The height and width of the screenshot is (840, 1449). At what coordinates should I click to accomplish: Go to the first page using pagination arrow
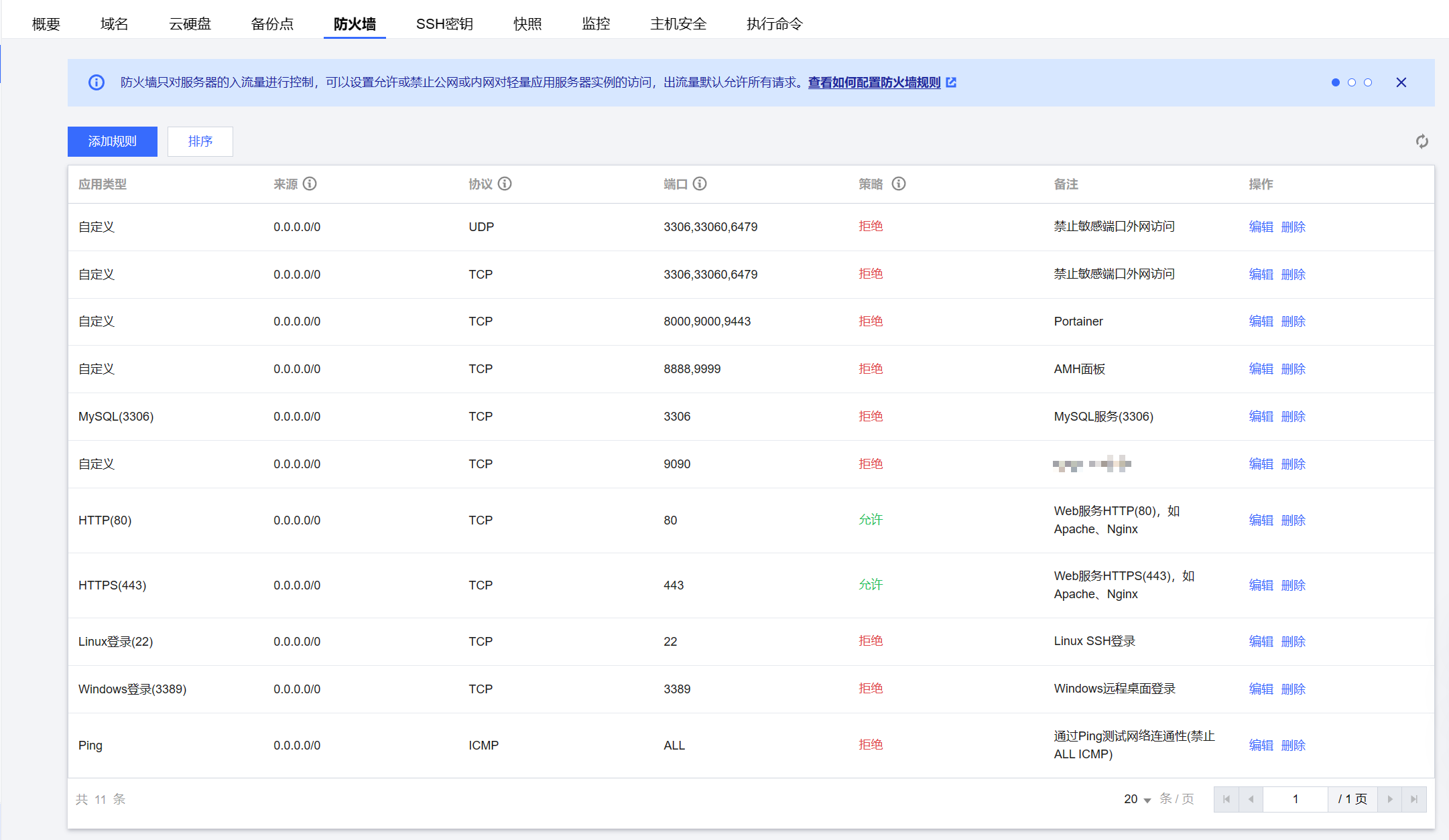pyautogui.click(x=1226, y=799)
